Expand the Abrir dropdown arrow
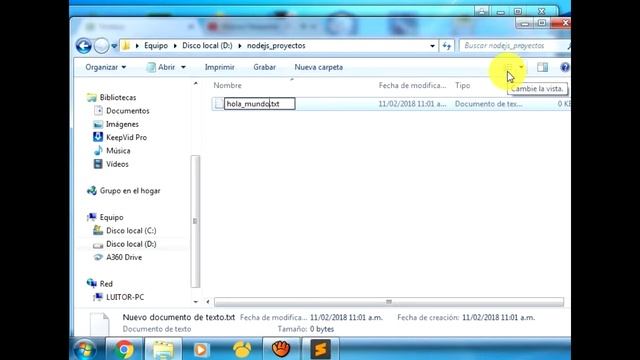Viewport: 640px width, 360px height. tap(183, 67)
